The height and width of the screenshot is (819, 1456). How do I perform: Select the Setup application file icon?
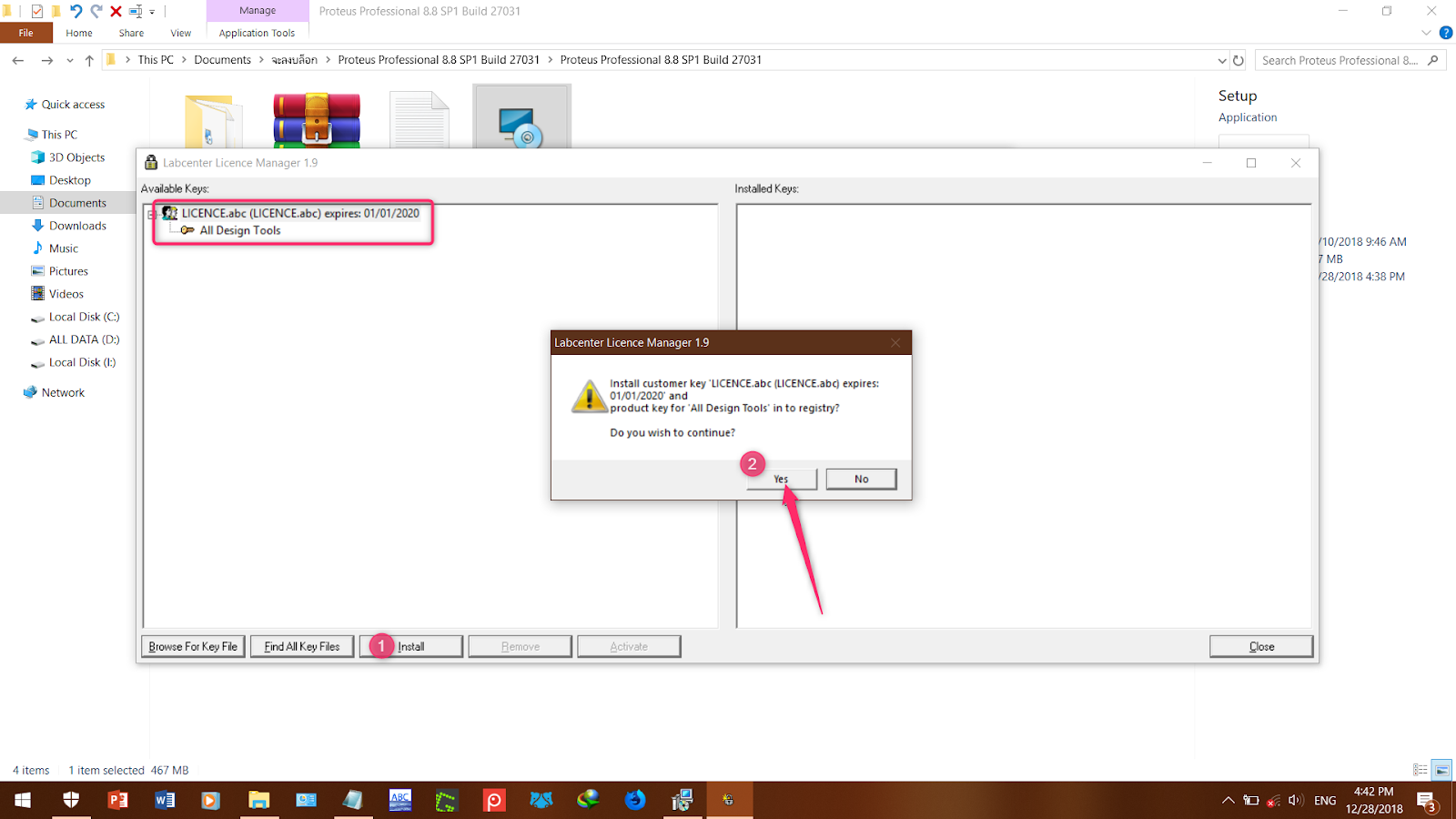click(x=522, y=117)
